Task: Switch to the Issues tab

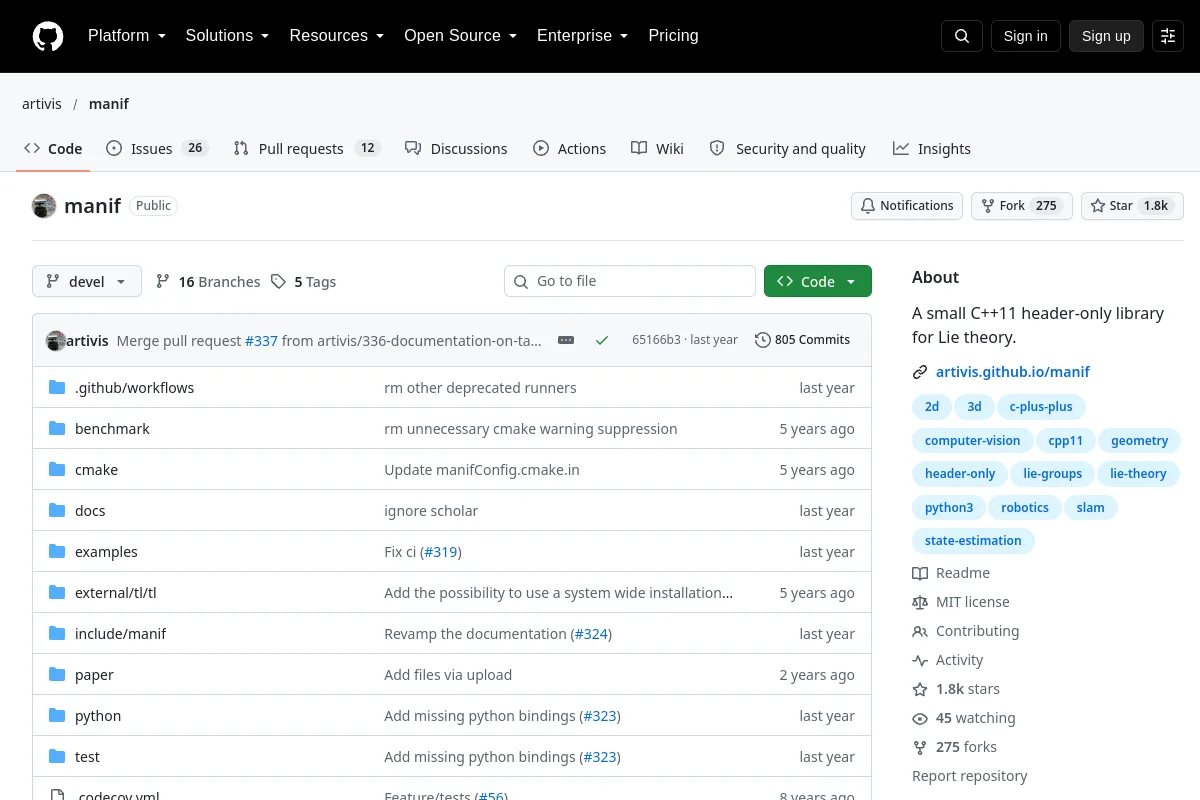Action: pyautogui.click(x=156, y=149)
